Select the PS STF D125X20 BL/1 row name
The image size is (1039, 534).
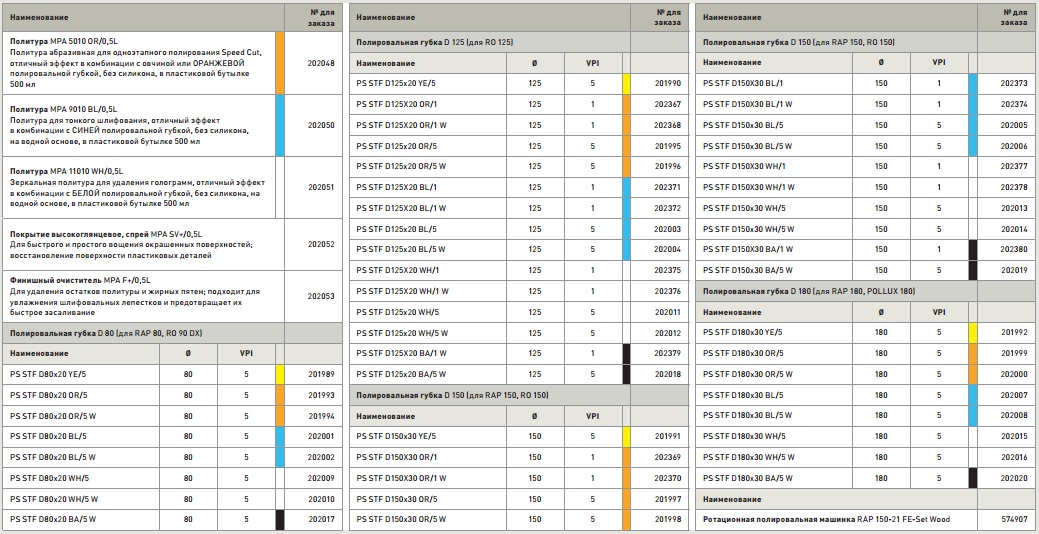pos(397,187)
